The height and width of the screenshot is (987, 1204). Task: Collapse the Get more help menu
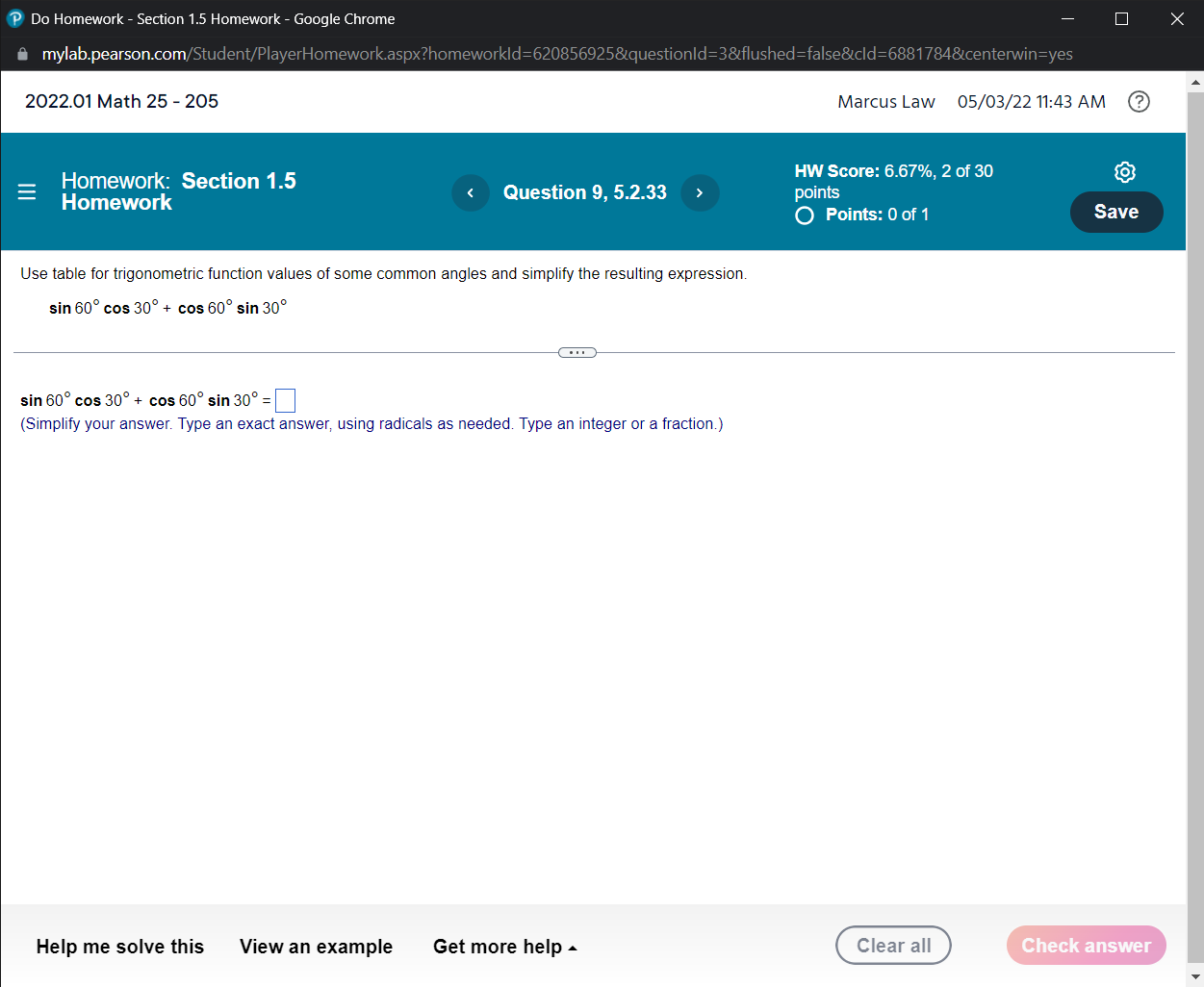coord(505,947)
